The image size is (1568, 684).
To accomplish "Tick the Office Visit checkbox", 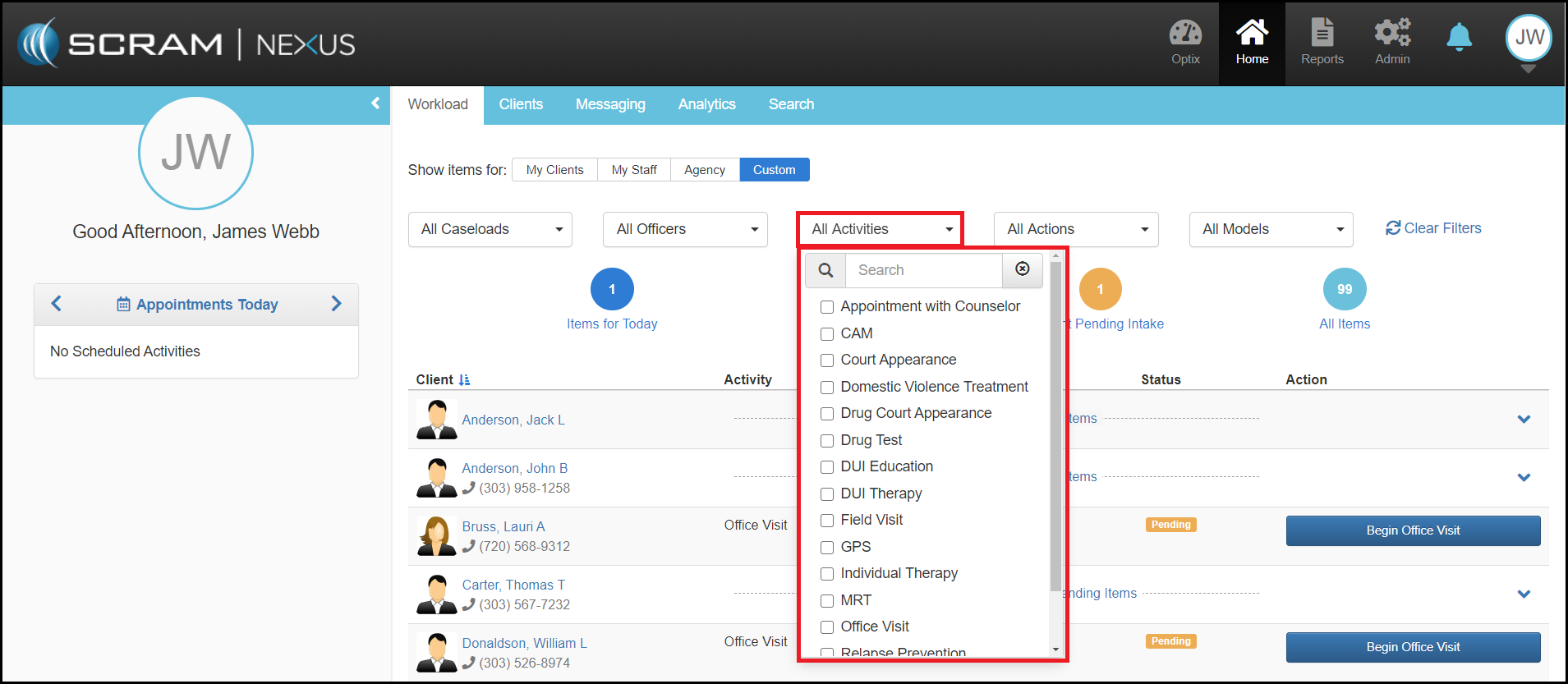I will (827, 627).
